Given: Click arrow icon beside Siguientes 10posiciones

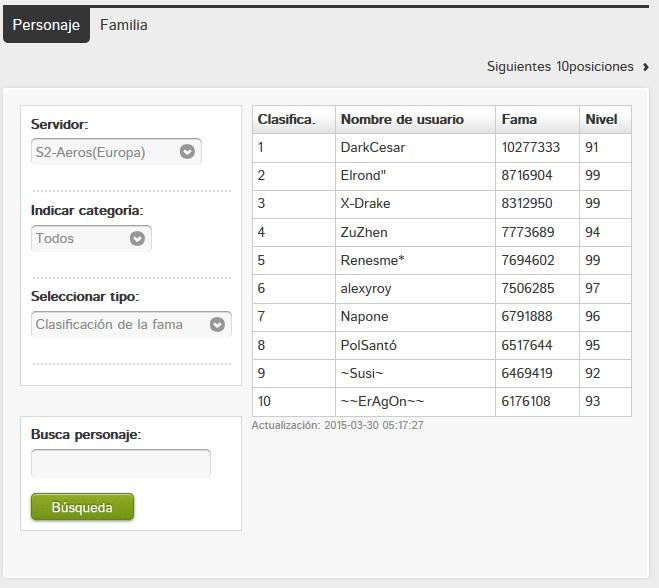Looking at the screenshot, I should click(646, 67).
